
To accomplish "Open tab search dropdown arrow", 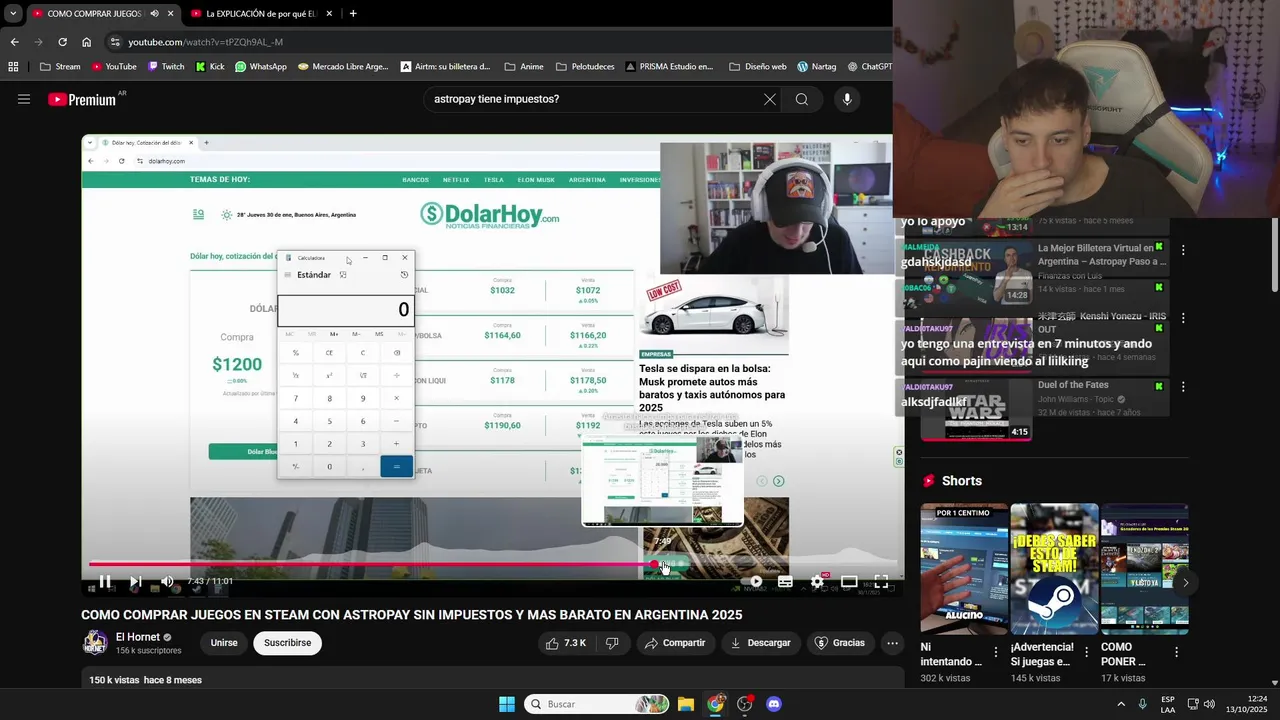I will pyautogui.click(x=13, y=13).
